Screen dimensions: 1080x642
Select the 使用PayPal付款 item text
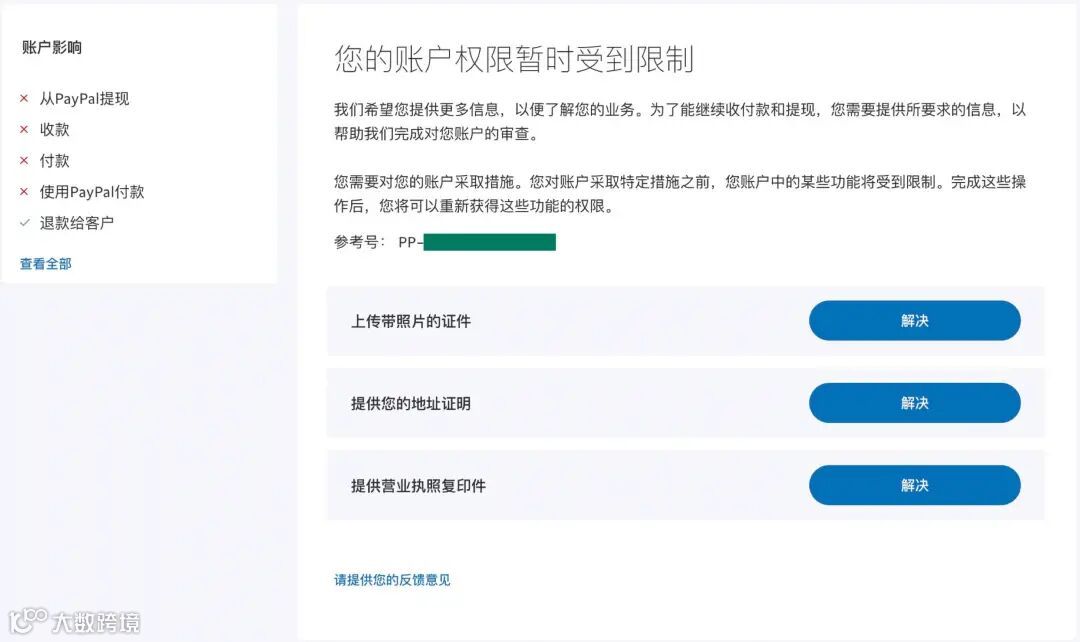(92, 192)
